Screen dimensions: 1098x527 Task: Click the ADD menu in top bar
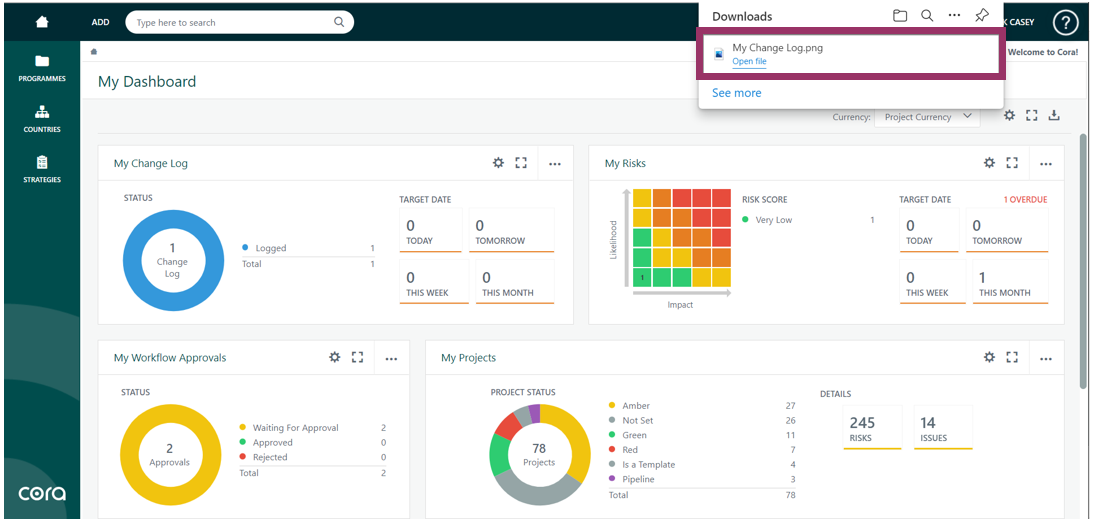point(100,22)
